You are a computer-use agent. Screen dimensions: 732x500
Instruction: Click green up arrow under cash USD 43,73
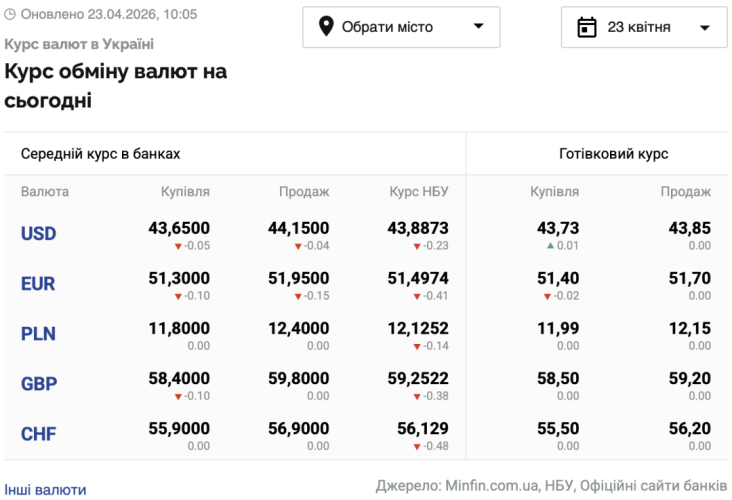[x=550, y=246]
